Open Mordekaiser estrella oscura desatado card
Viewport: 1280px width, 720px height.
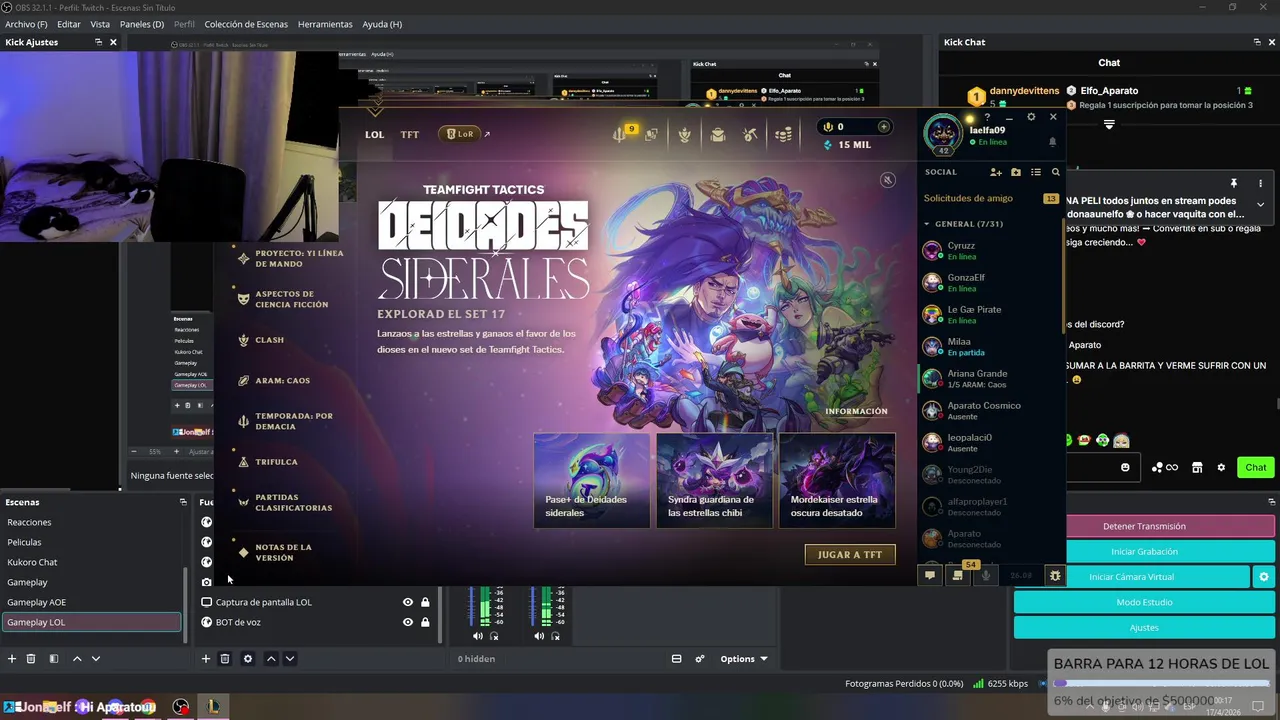click(837, 481)
